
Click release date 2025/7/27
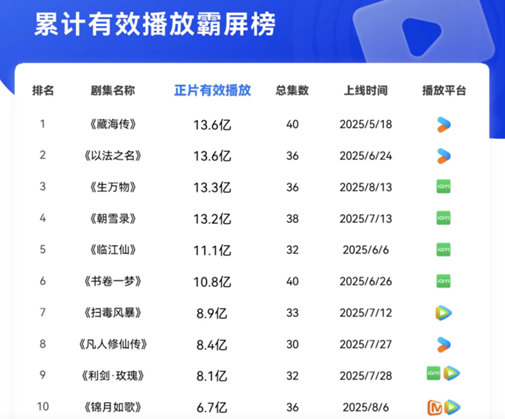[x=366, y=344]
